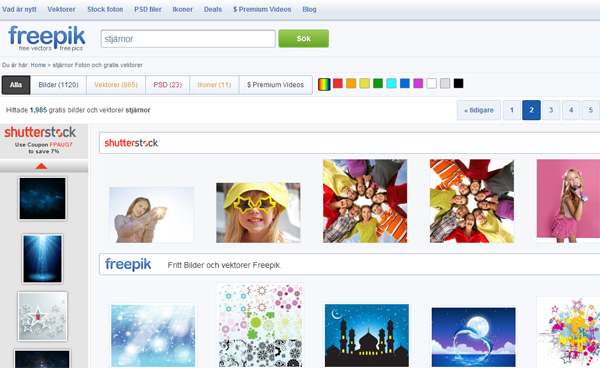Open photo of woman holding glowing light

[152, 215]
